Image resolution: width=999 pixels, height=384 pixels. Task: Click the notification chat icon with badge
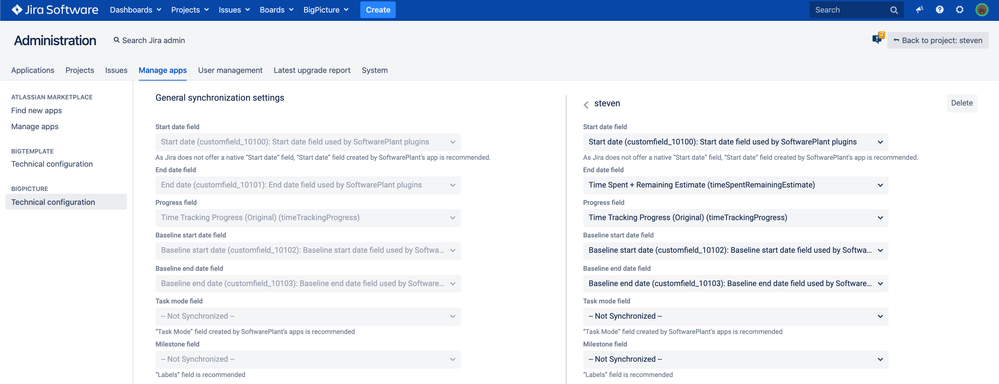(878, 39)
